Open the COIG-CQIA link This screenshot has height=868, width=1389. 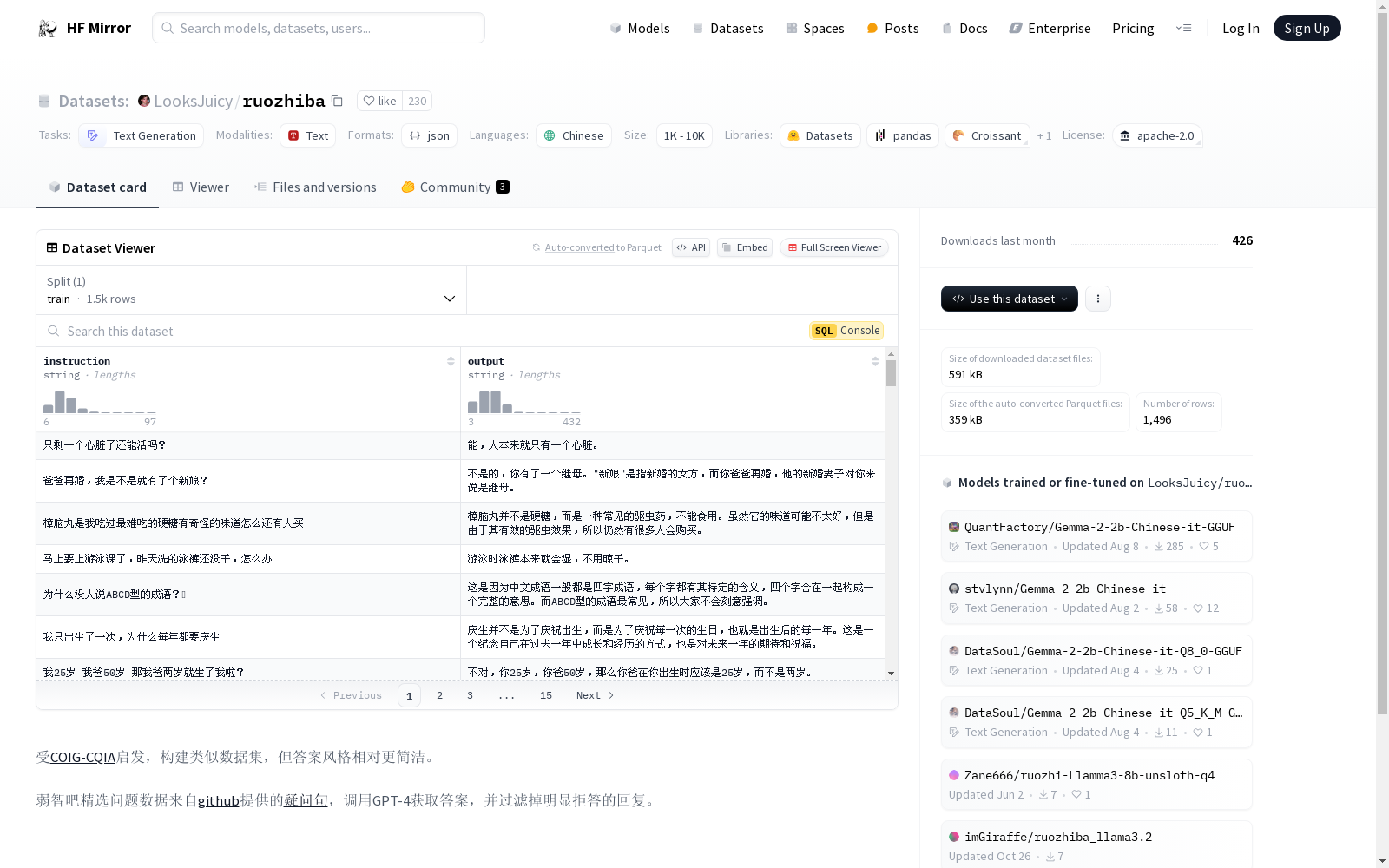82,757
